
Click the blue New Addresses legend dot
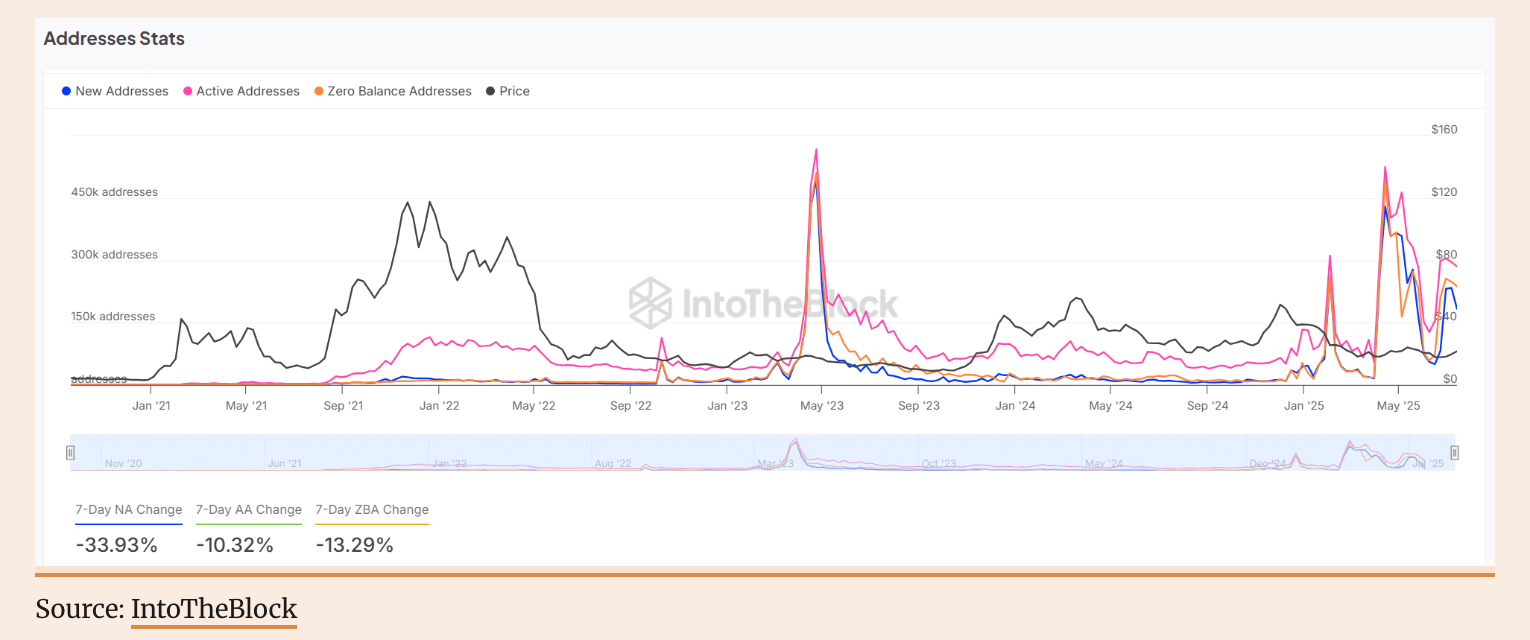coord(66,91)
